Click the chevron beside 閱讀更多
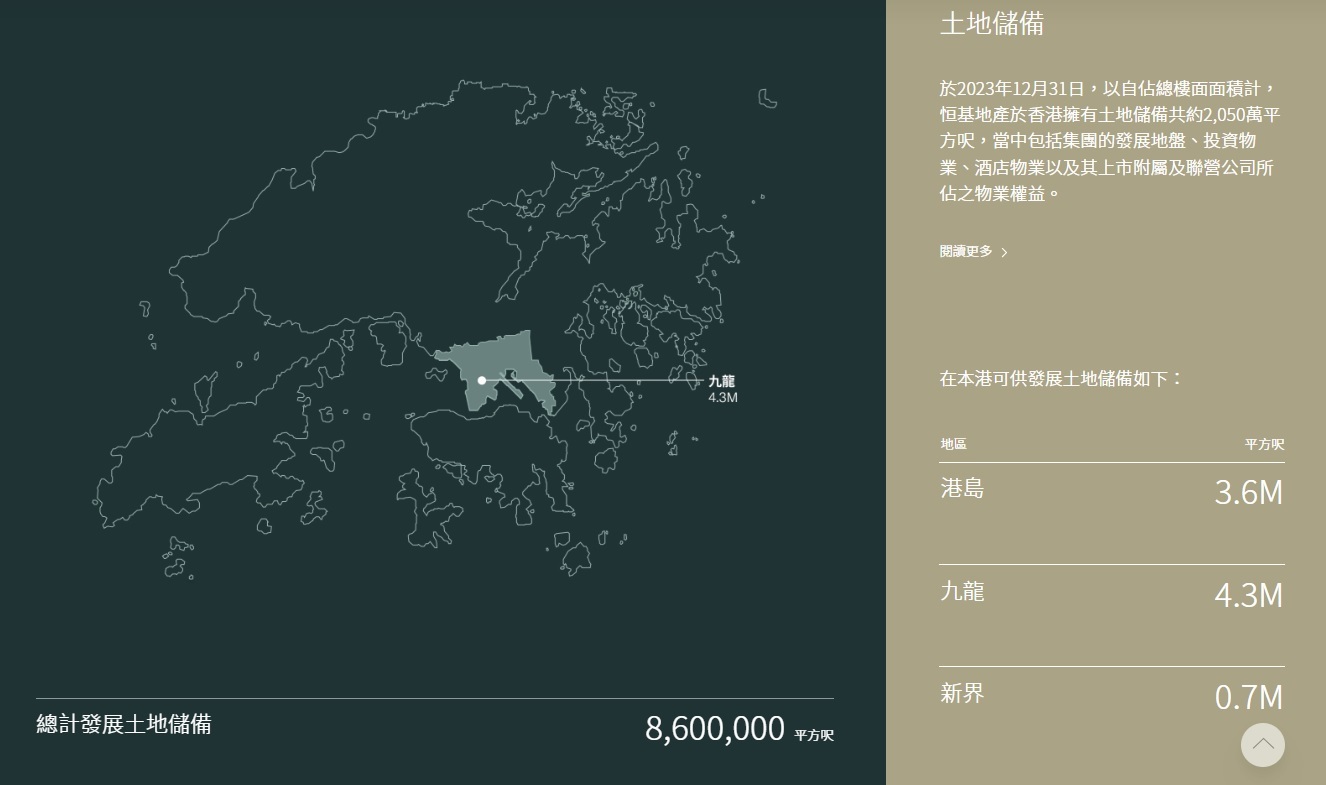Image resolution: width=1326 pixels, height=785 pixels. tap(1004, 253)
